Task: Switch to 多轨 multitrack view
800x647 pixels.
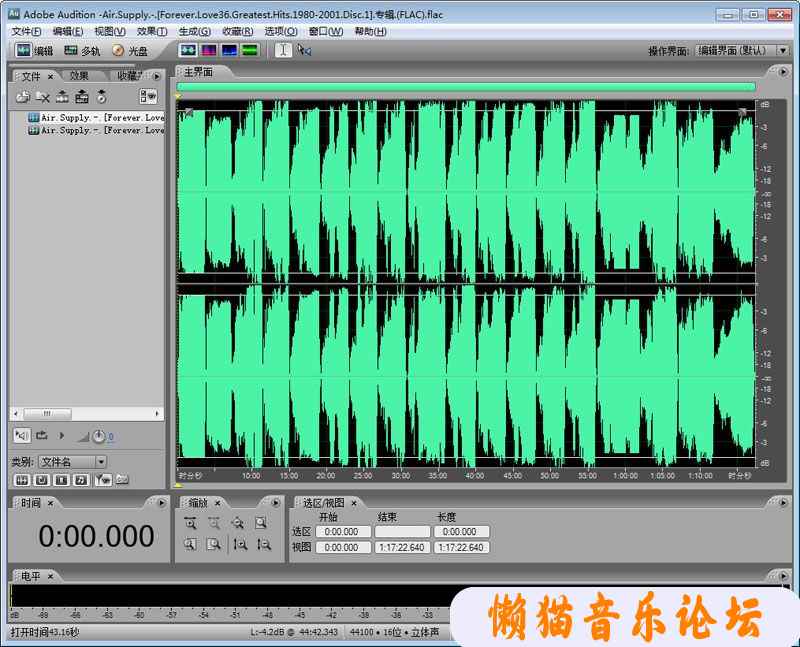Action: pos(82,51)
